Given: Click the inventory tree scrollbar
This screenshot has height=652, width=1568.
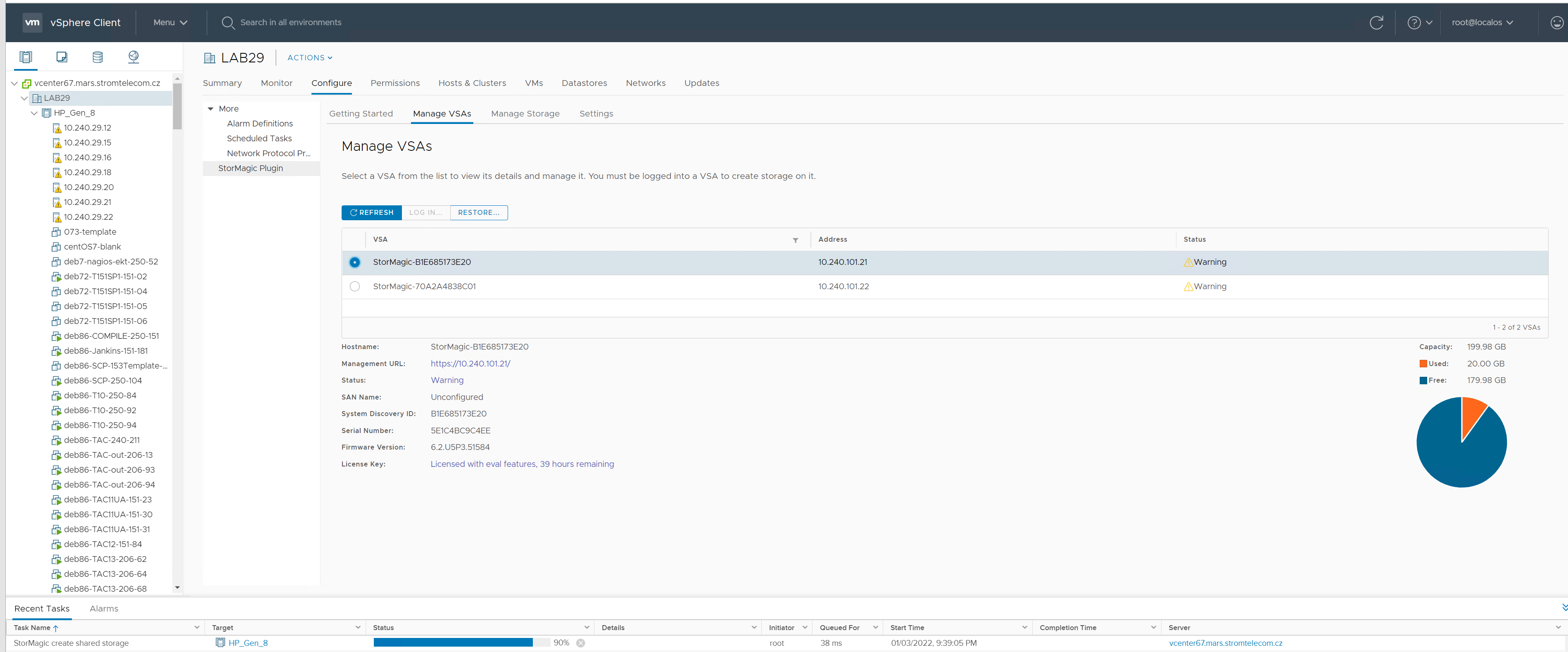Looking at the screenshot, I should click(177, 107).
